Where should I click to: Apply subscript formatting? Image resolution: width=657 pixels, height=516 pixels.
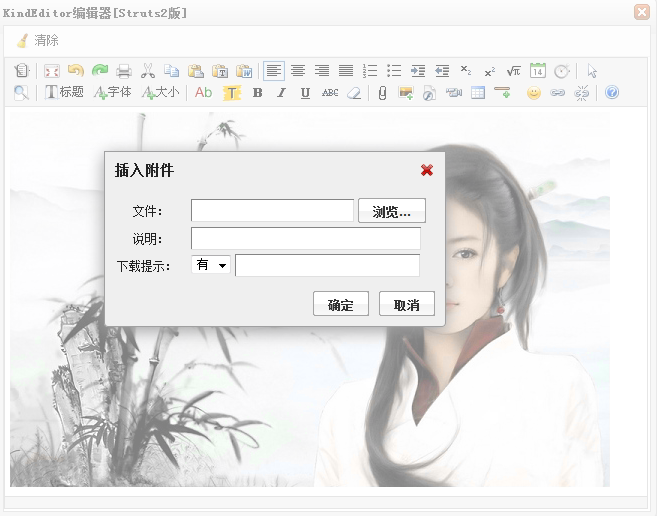(x=466, y=70)
